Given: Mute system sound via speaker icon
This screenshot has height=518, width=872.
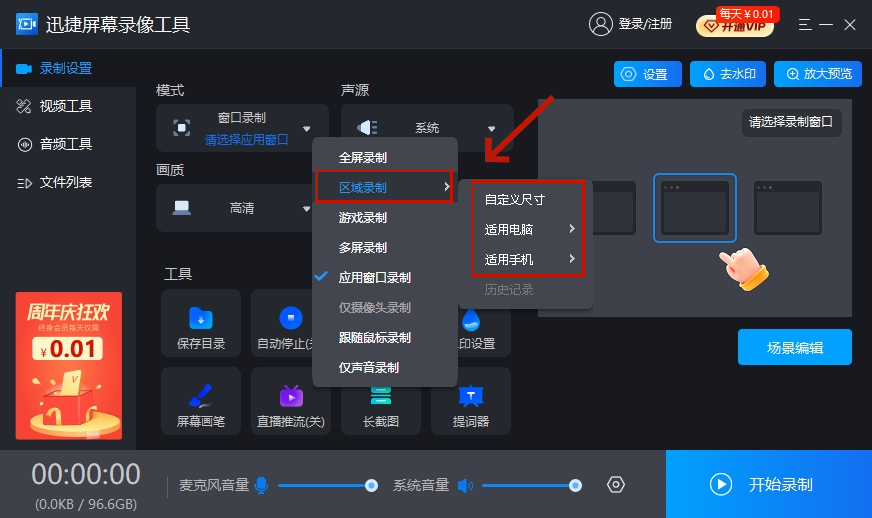Looking at the screenshot, I should point(465,486).
